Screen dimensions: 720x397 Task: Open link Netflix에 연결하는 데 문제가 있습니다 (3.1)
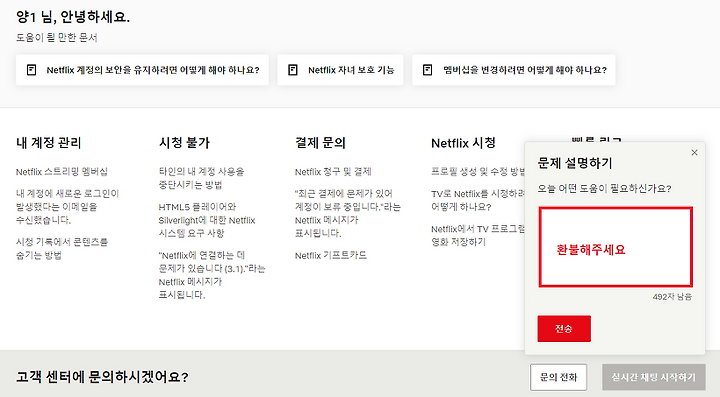pyautogui.click(x=212, y=275)
